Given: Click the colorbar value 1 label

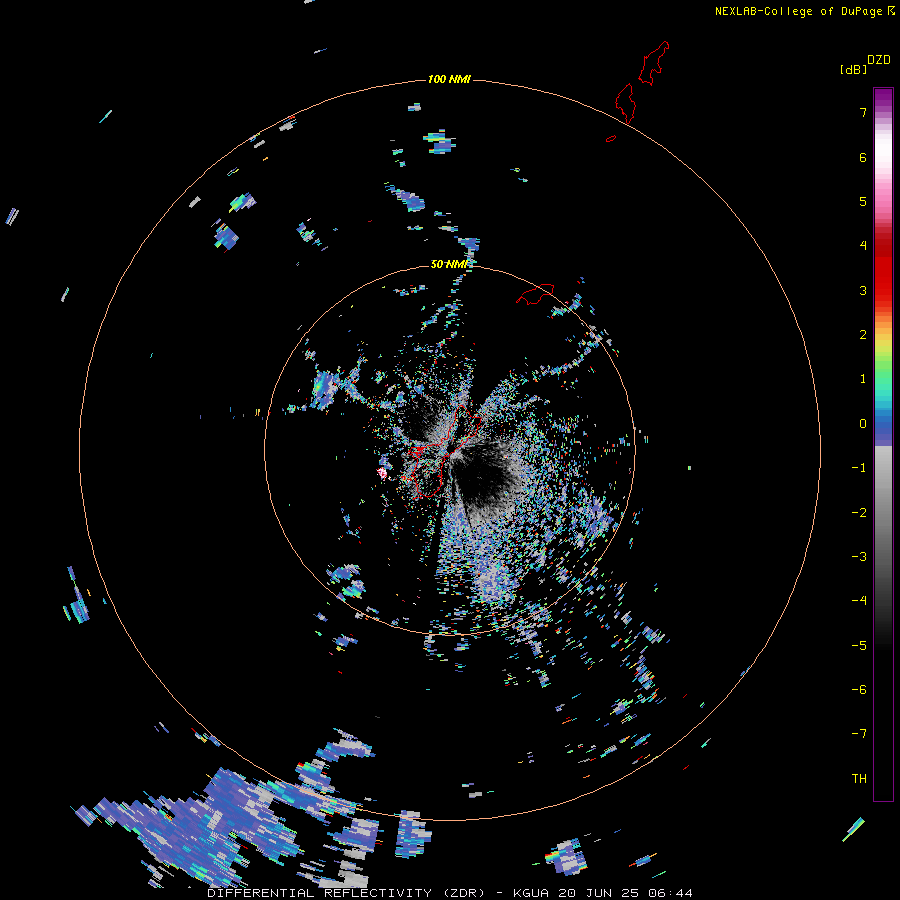Looking at the screenshot, I should point(863,379).
